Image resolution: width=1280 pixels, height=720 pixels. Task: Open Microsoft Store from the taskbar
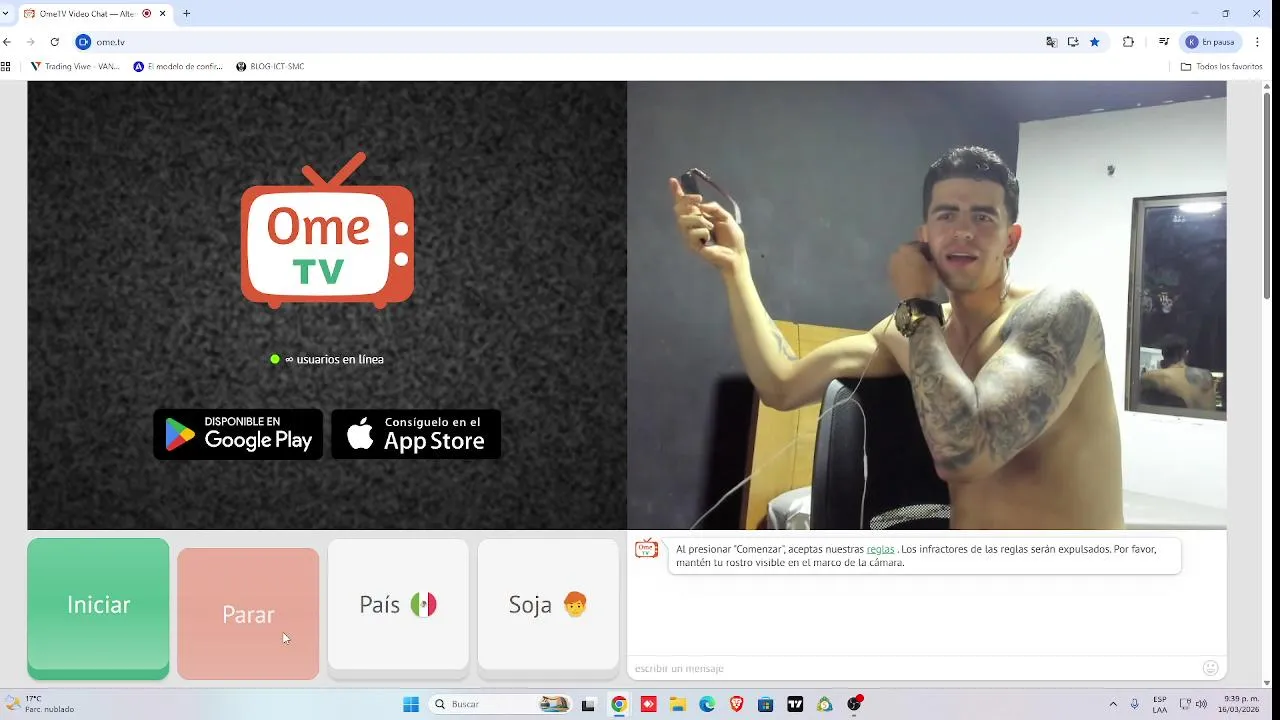[765, 704]
